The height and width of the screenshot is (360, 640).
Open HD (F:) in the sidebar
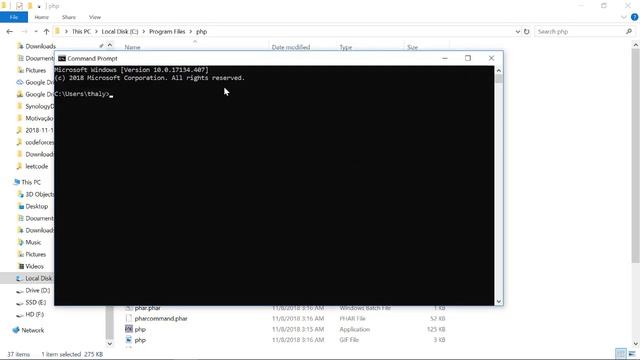(x=34, y=314)
